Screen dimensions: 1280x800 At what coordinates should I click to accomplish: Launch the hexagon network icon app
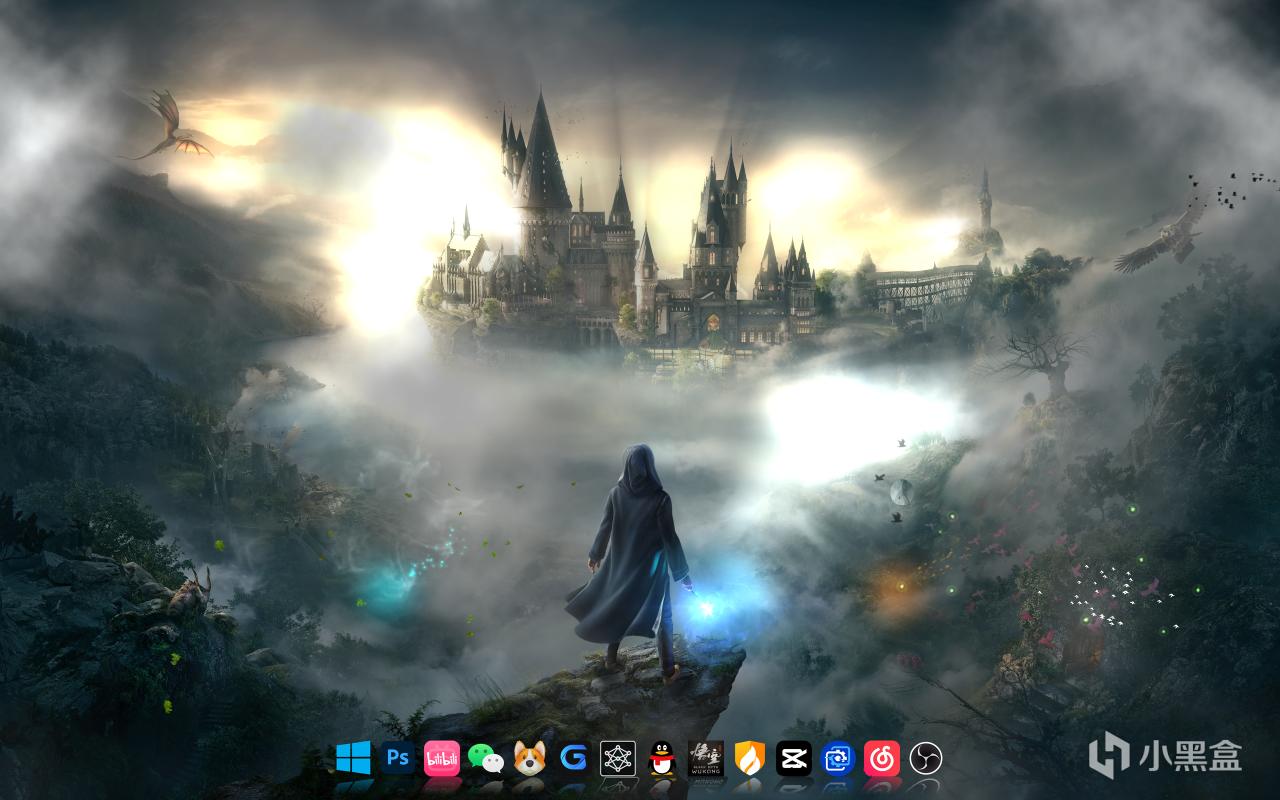tap(617, 758)
